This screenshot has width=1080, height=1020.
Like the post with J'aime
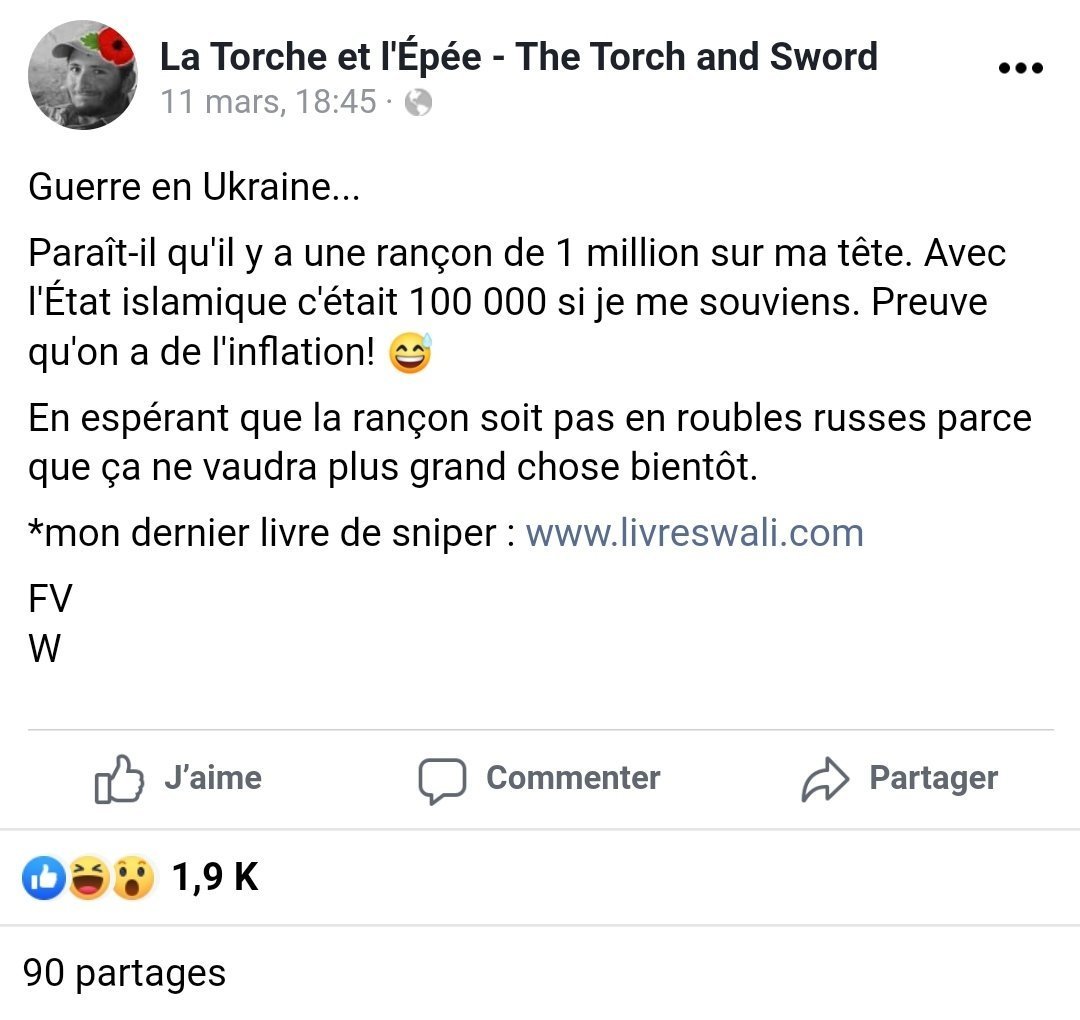178,779
